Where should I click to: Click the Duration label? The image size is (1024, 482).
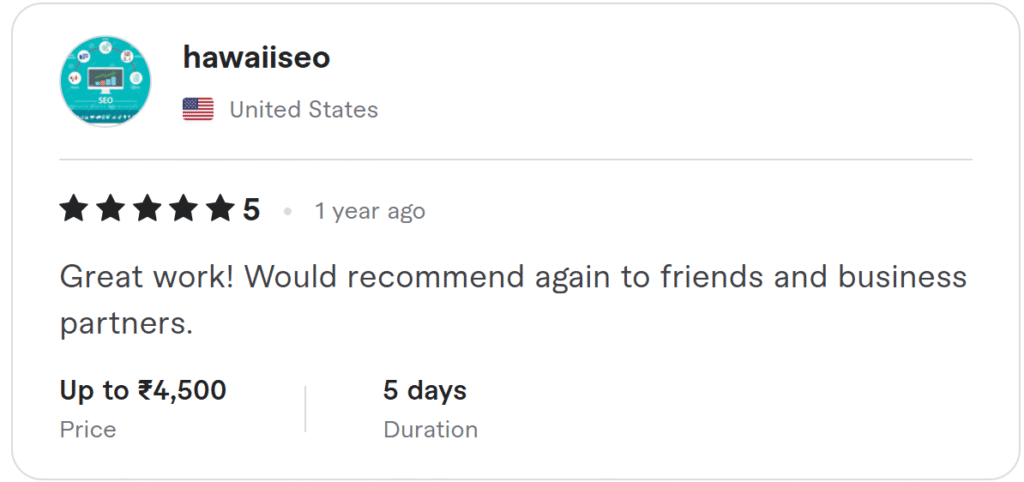coord(430,430)
